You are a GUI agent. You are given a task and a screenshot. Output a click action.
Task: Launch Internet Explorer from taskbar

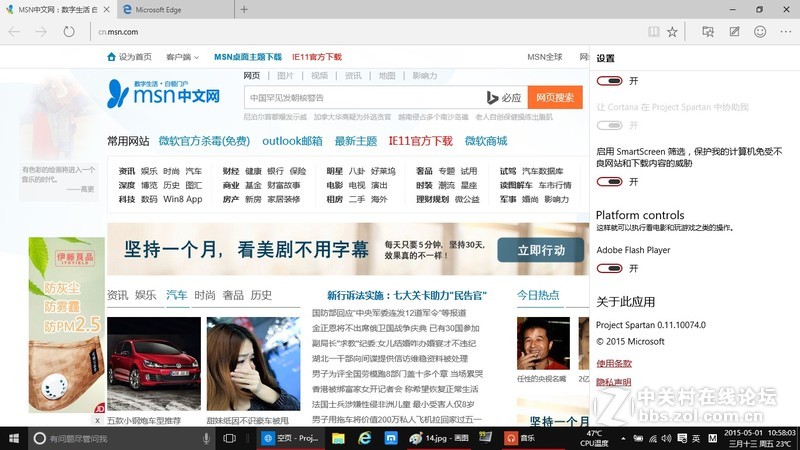pos(365,438)
